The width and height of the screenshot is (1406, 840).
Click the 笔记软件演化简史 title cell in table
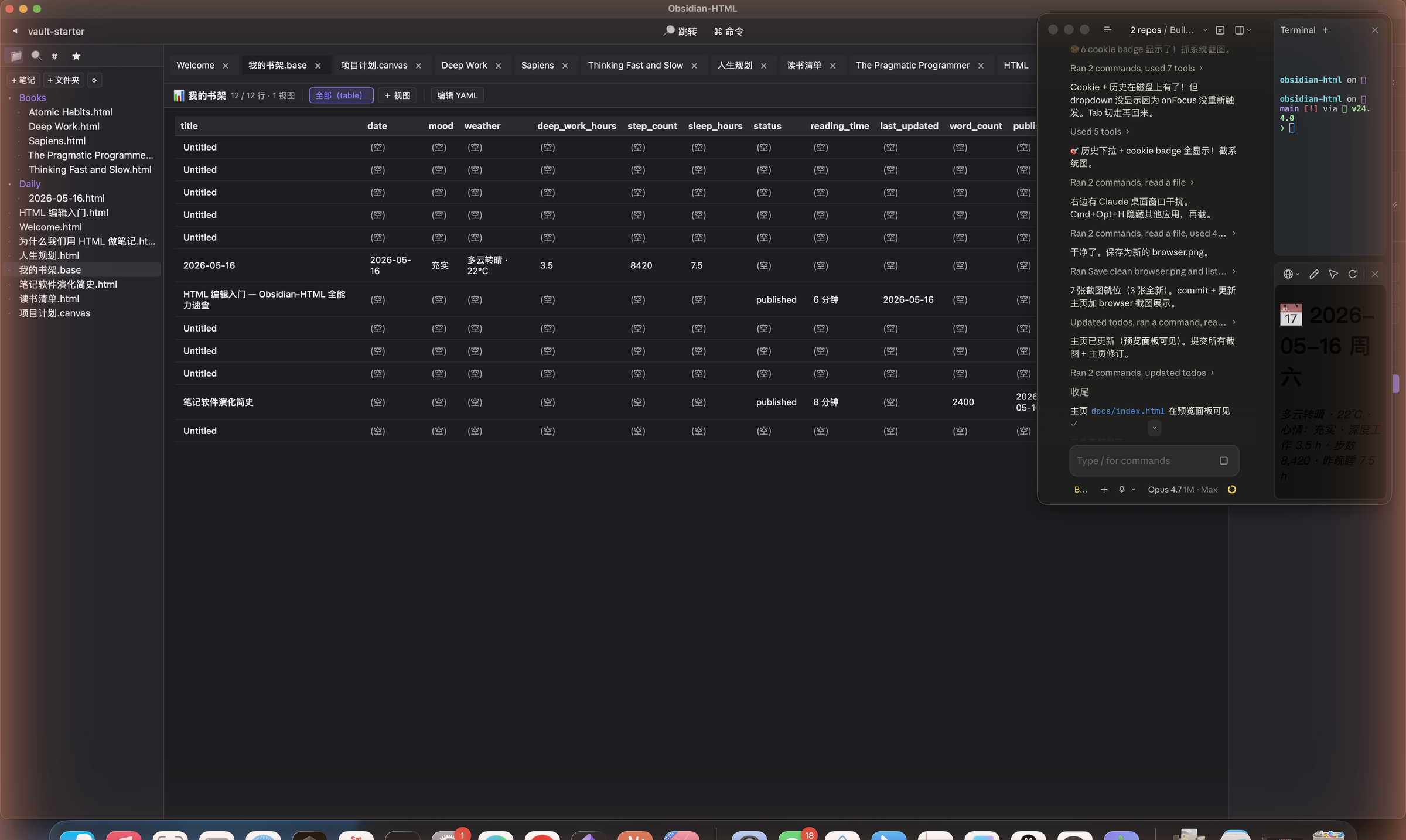point(219,402)
